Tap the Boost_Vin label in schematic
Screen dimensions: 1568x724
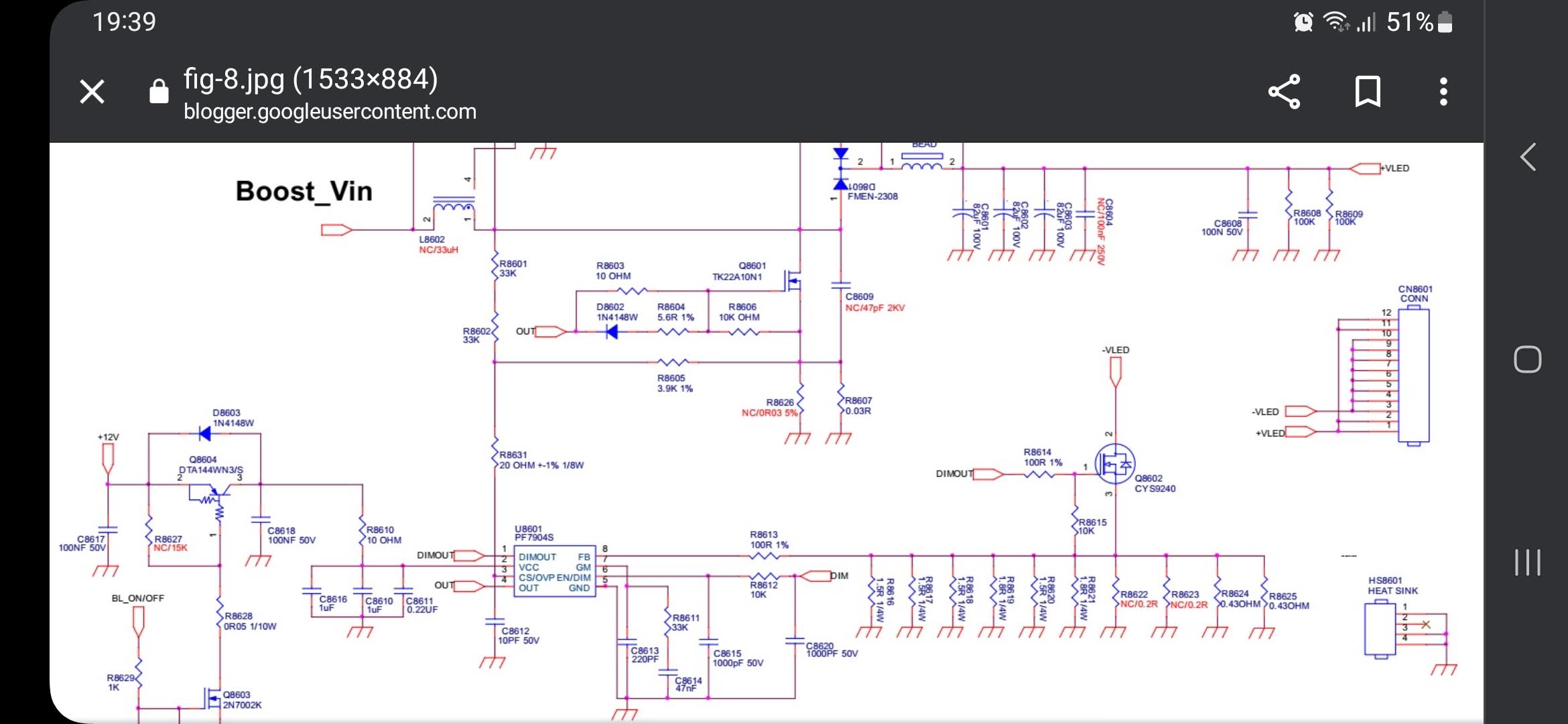(x=304, y=191)
